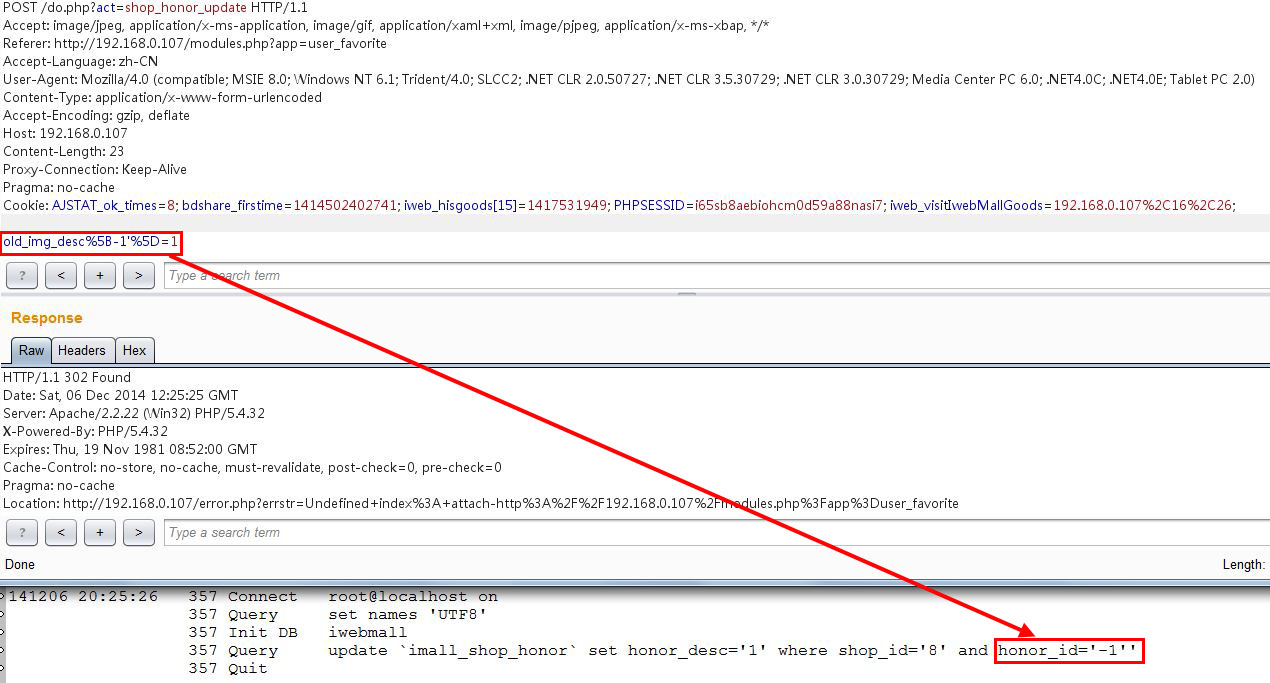Click the Cookie header line
Image resolution: width=1270 pixels, height=683 pixels.
click(x=620, y=205)
